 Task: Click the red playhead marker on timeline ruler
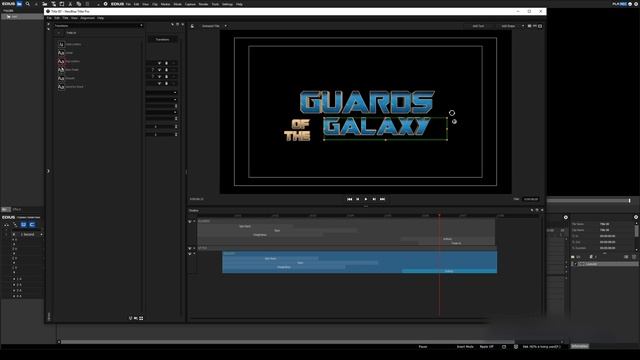pos(439,215)
